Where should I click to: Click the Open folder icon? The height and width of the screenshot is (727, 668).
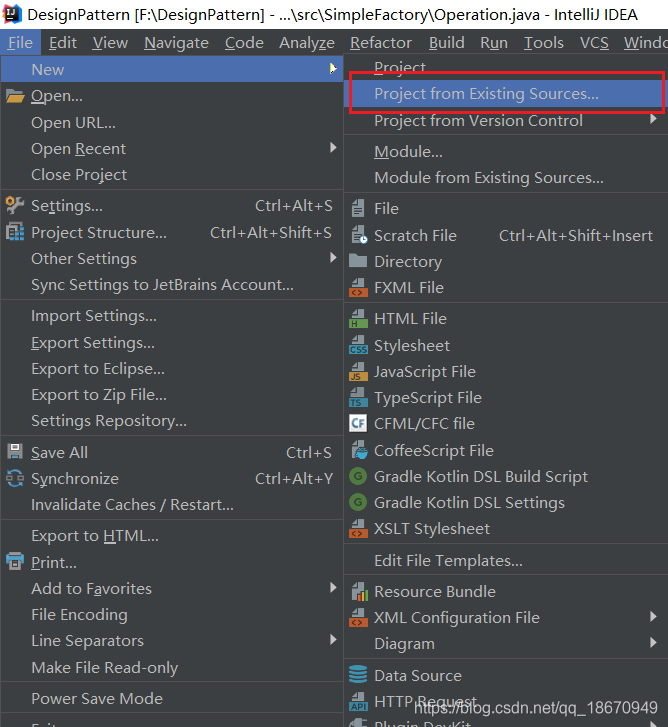click(15, 96)
